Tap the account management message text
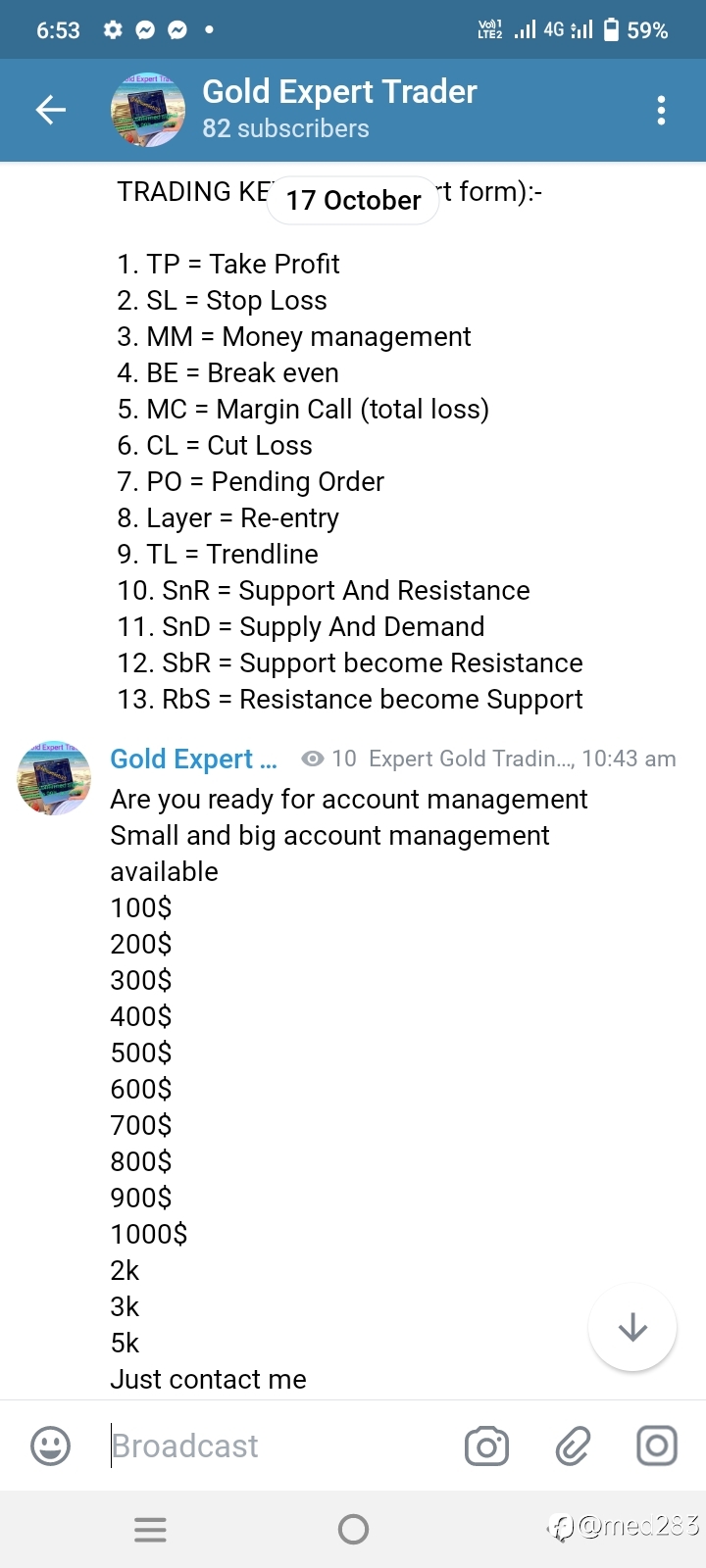This screenshot has width=706, height=1568. (348, 1089)
